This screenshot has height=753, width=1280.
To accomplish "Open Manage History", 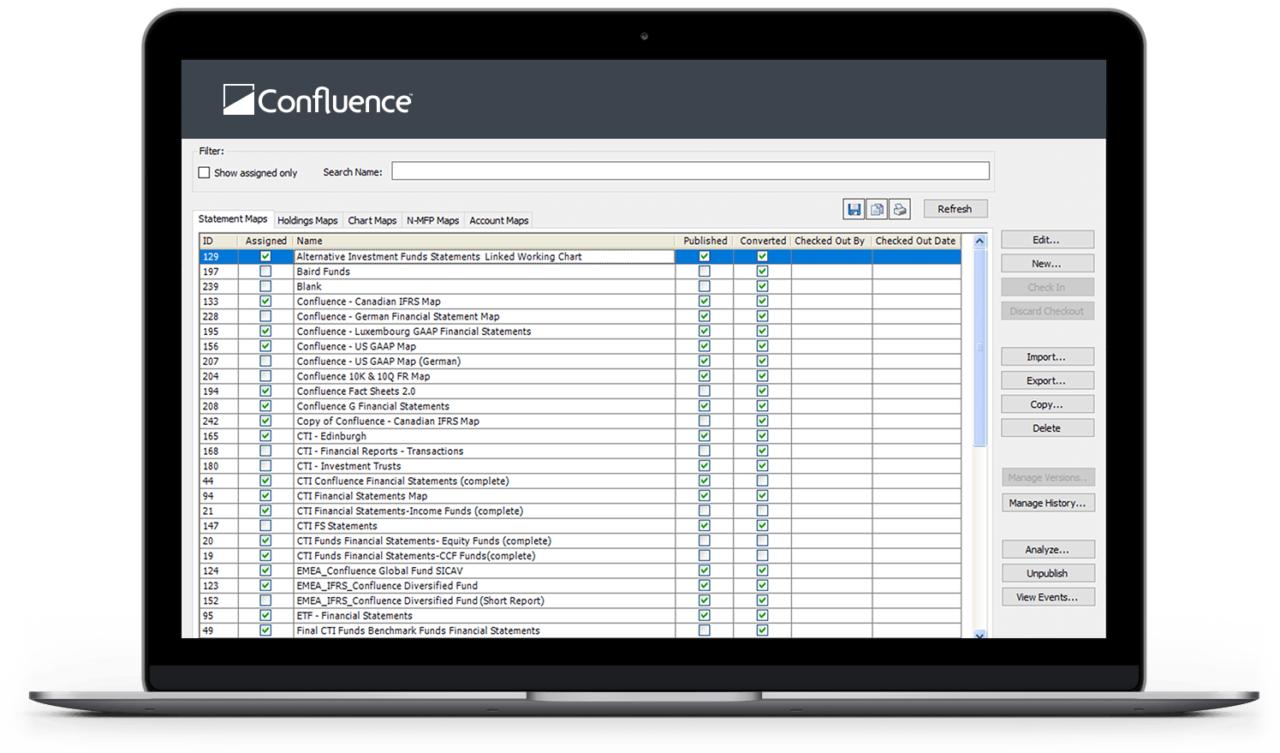I will (x=1047, y=503).
